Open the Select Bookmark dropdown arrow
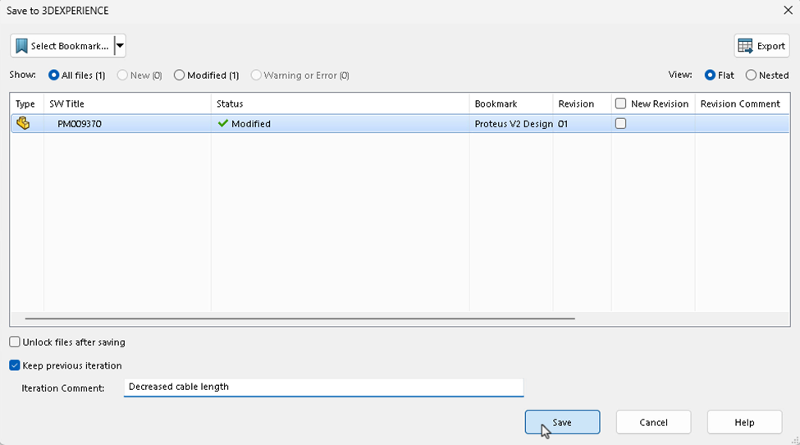The width and height of the screenshot is (800, 445). coord(120,46)
